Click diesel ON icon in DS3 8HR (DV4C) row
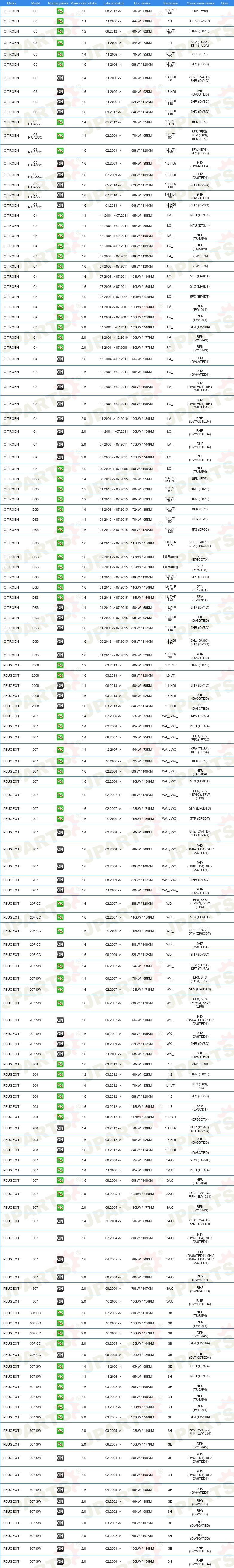 pos(60,607)
